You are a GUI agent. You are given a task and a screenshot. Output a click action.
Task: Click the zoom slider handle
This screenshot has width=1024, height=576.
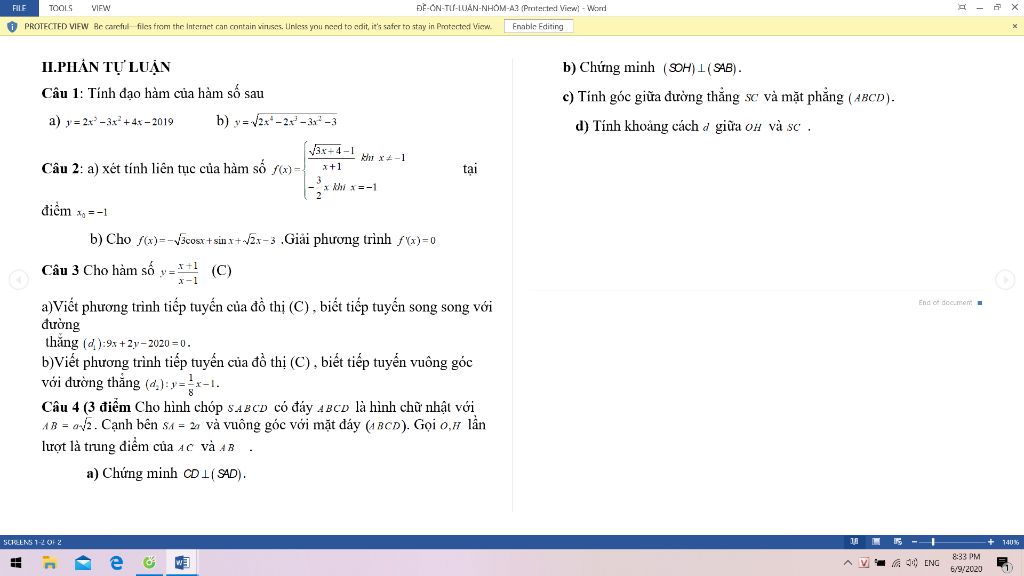[x=933, y=541]
